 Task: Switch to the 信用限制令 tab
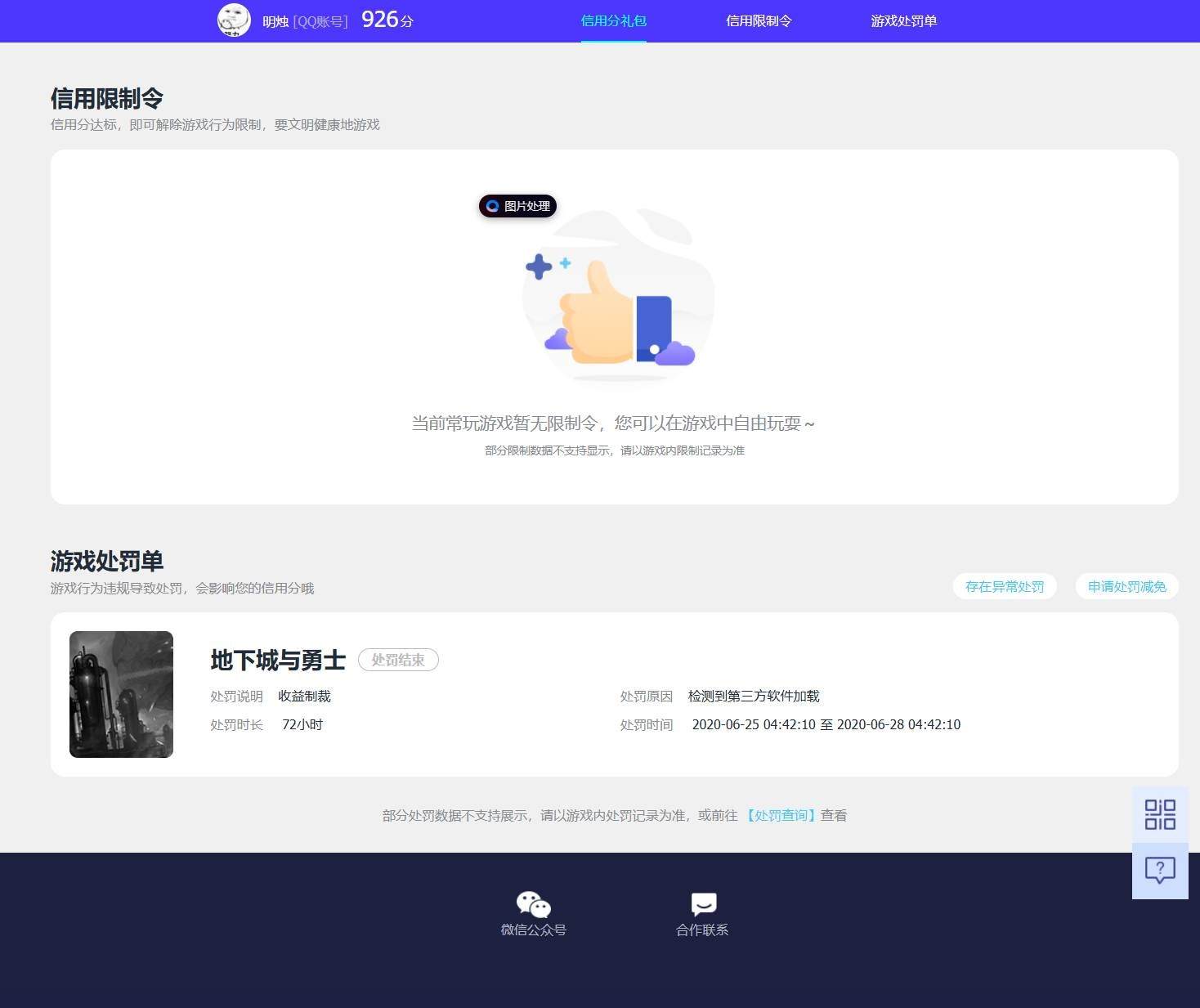tap(759, 21)
